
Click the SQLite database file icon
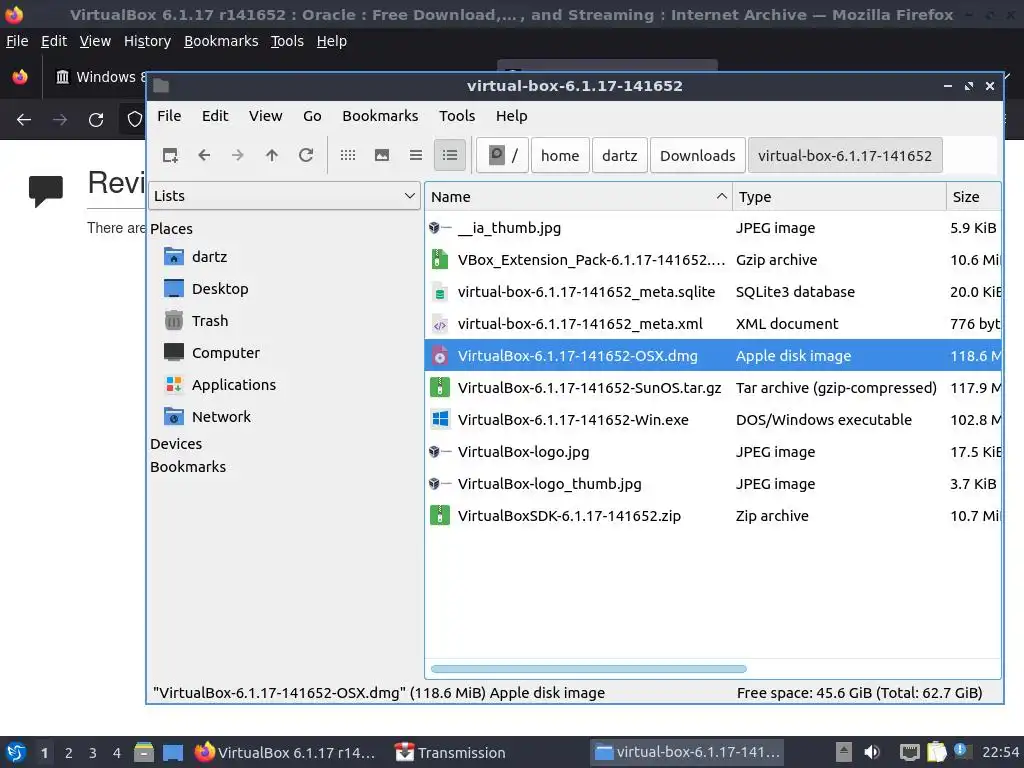click(440, 292)
